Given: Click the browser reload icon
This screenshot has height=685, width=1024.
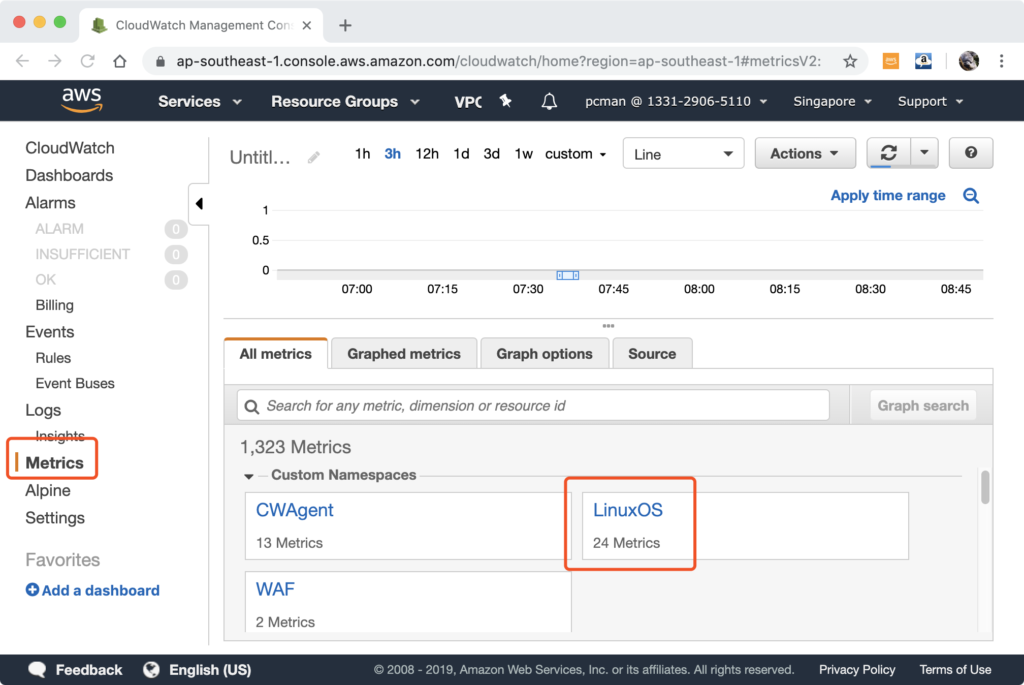Looking at the screenshot, I should (x=88, y=61).
